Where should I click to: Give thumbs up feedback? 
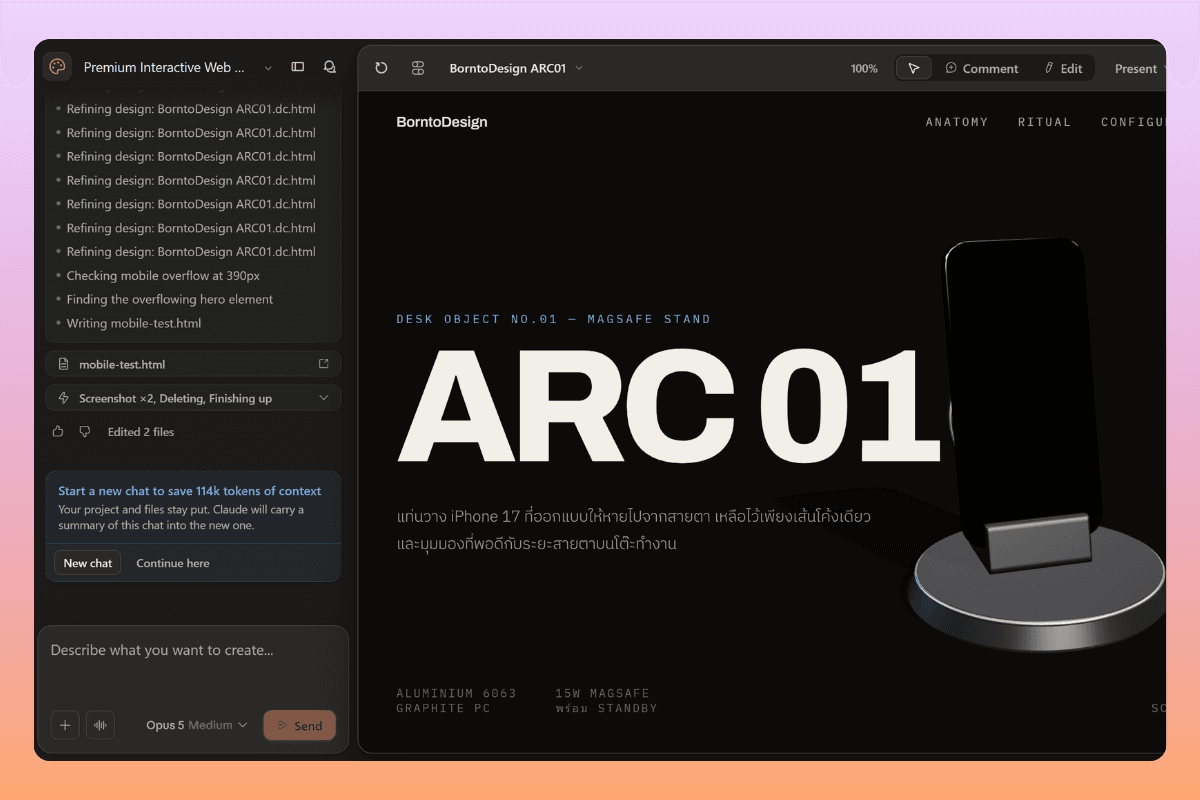[x=58, y=432]
